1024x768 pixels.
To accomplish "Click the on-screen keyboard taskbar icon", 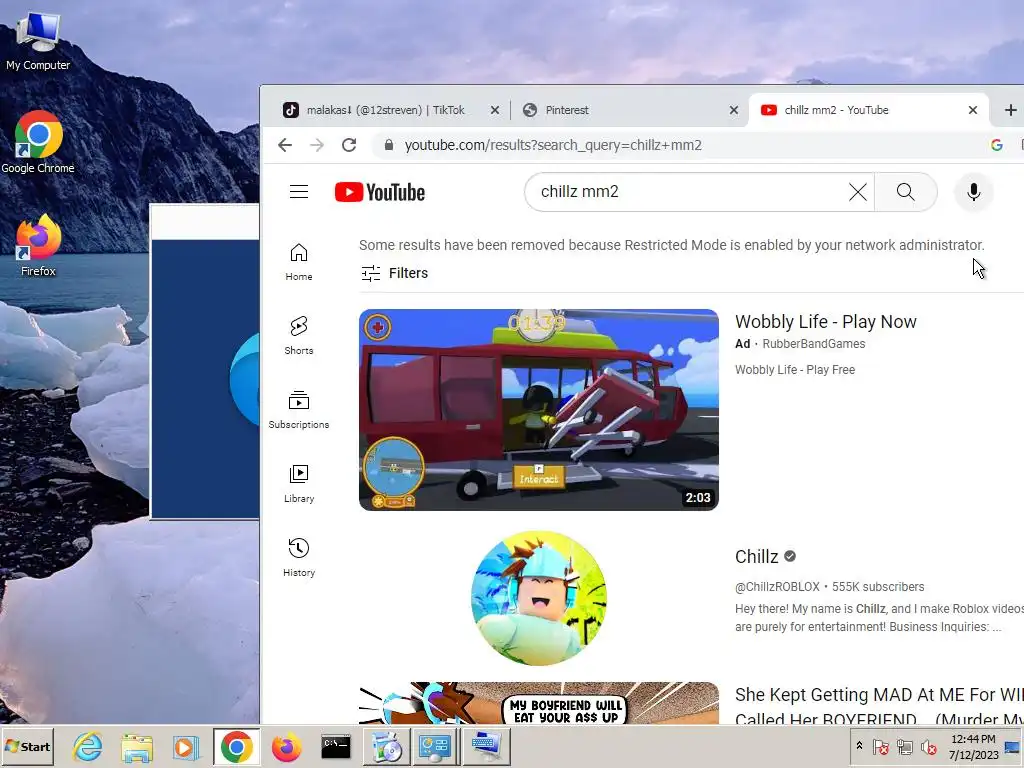I will pos(486,747).
